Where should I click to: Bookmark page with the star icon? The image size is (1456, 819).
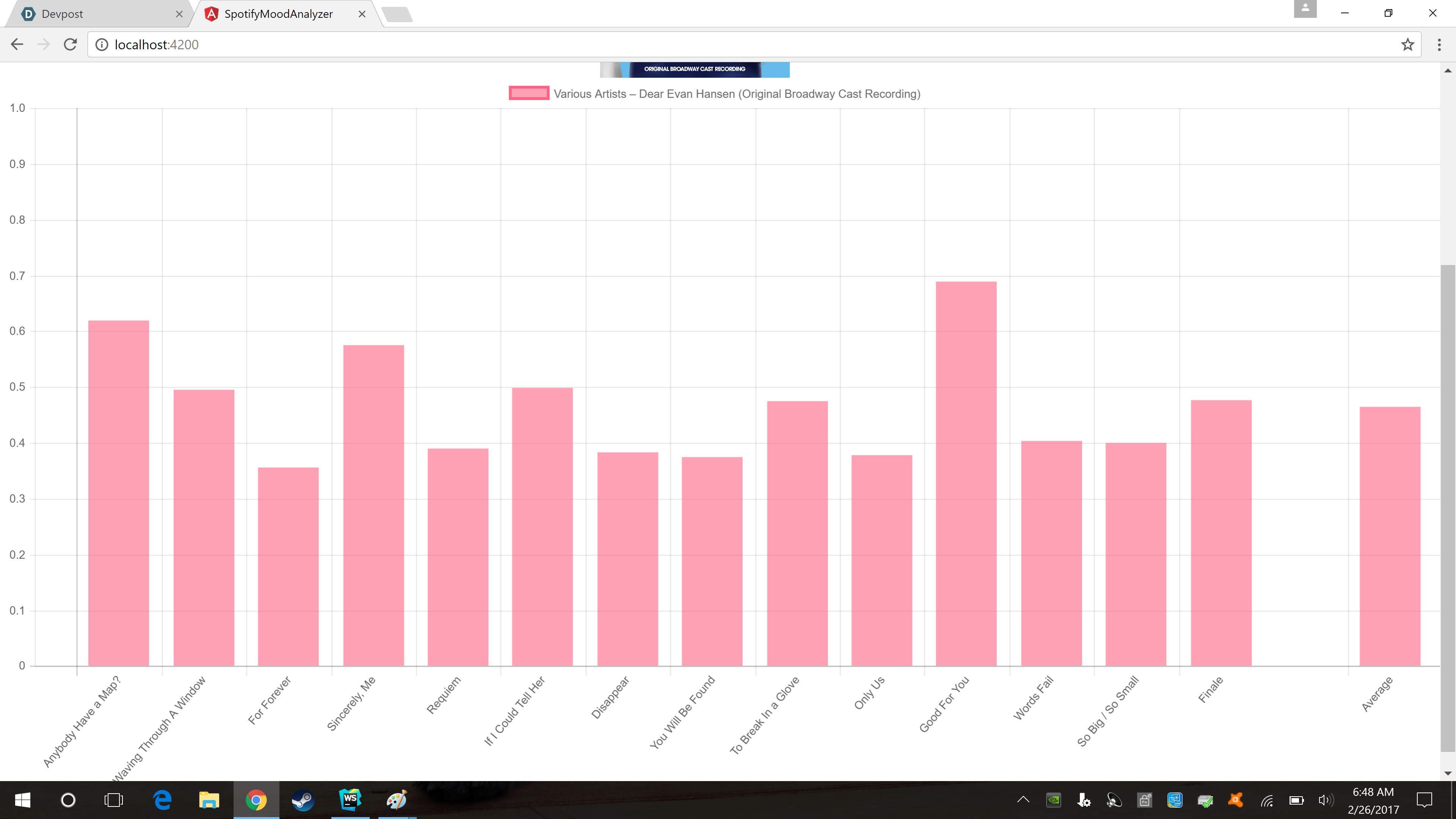point(1407,45)
